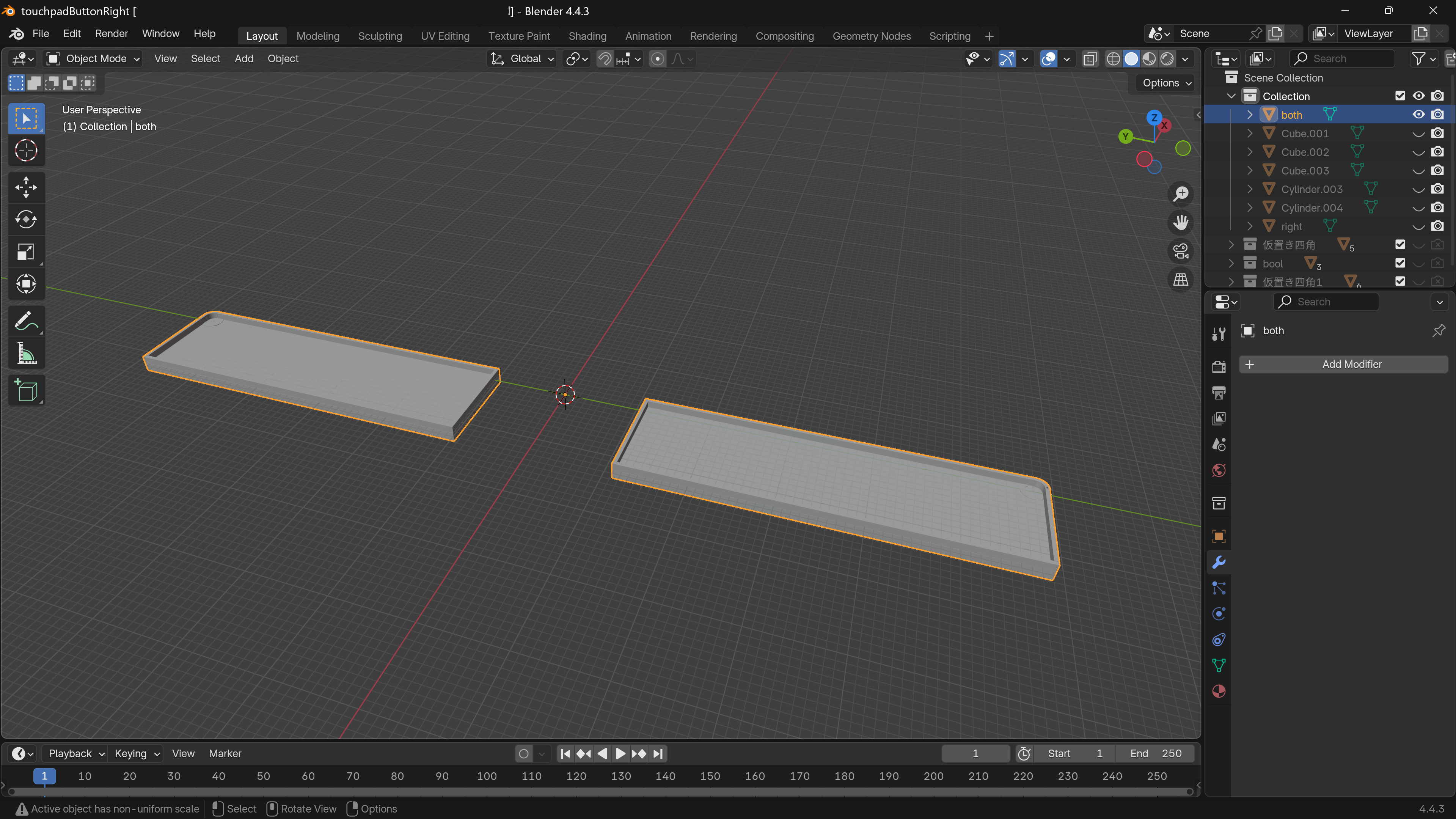1456x819 pixels.
Task: Switch to the Modeling workspace tab
Action: coord(318,36)
